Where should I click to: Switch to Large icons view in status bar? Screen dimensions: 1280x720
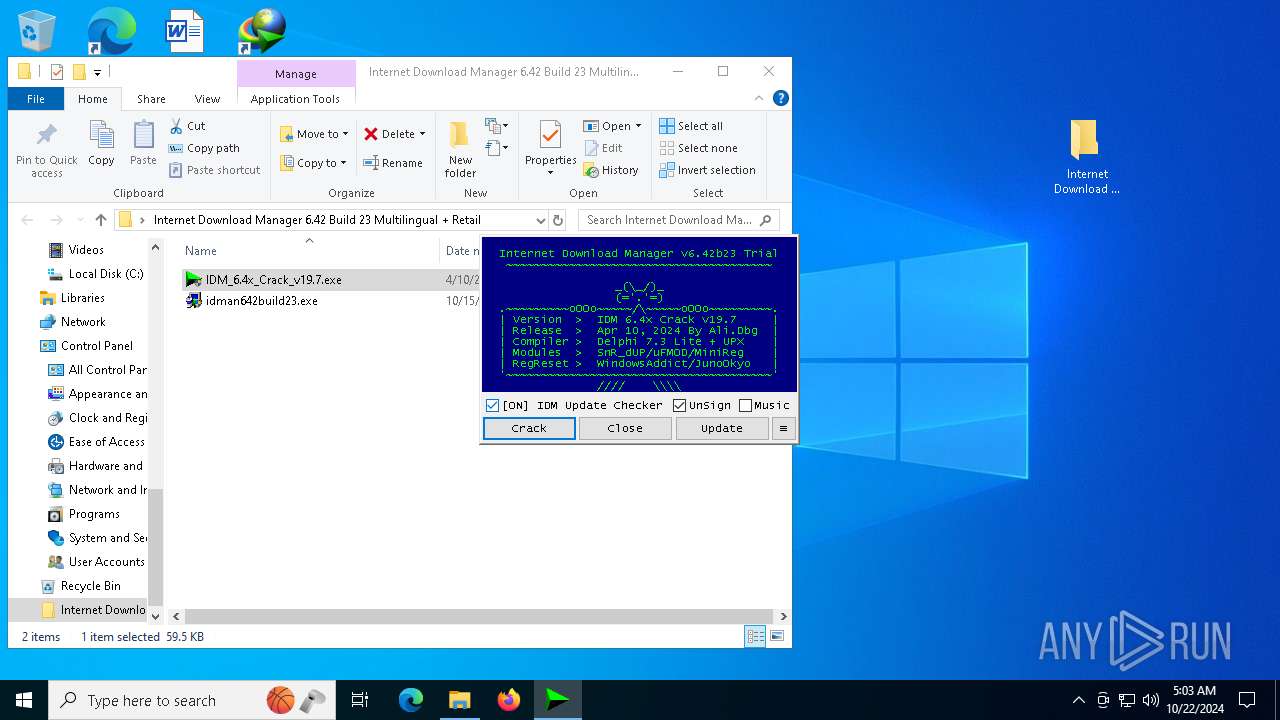(776, 636)
